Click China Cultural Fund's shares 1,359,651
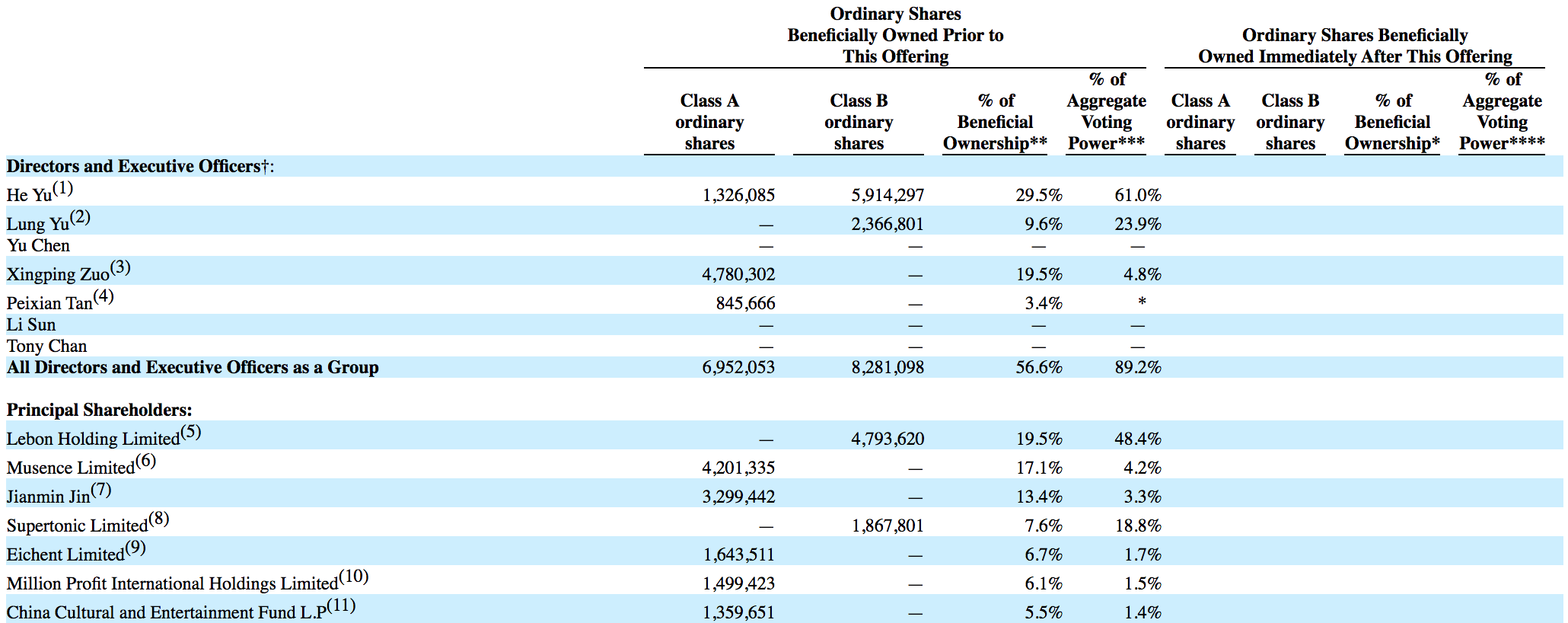Screen dimensions: 1568x623 [738, 612]
